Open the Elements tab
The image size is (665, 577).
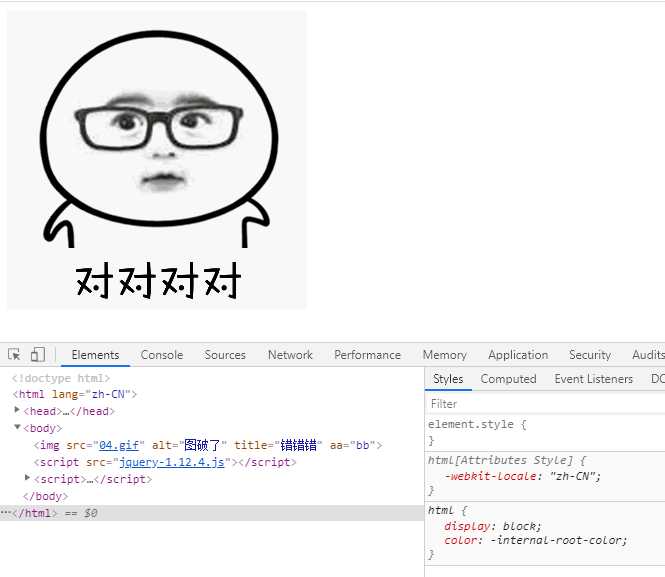tap(95, 355)
